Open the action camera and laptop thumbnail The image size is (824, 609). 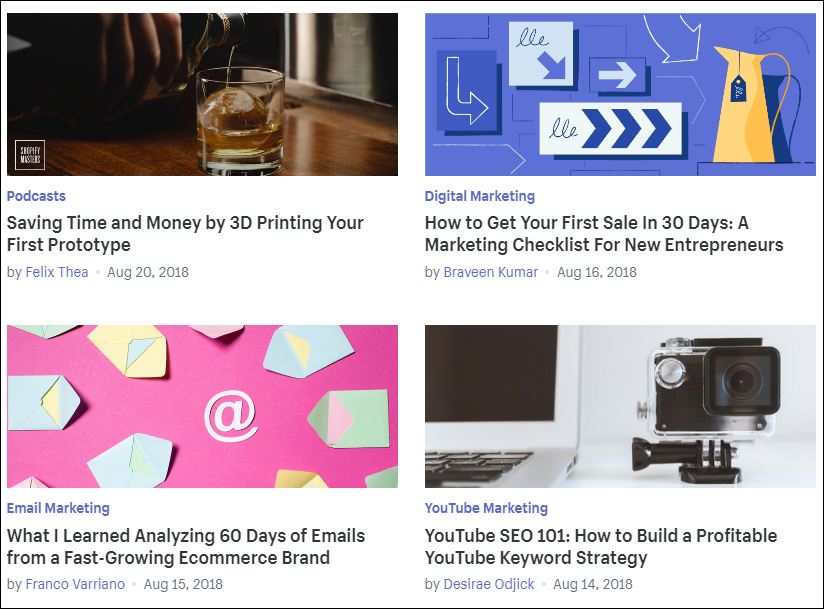point(620,406)
